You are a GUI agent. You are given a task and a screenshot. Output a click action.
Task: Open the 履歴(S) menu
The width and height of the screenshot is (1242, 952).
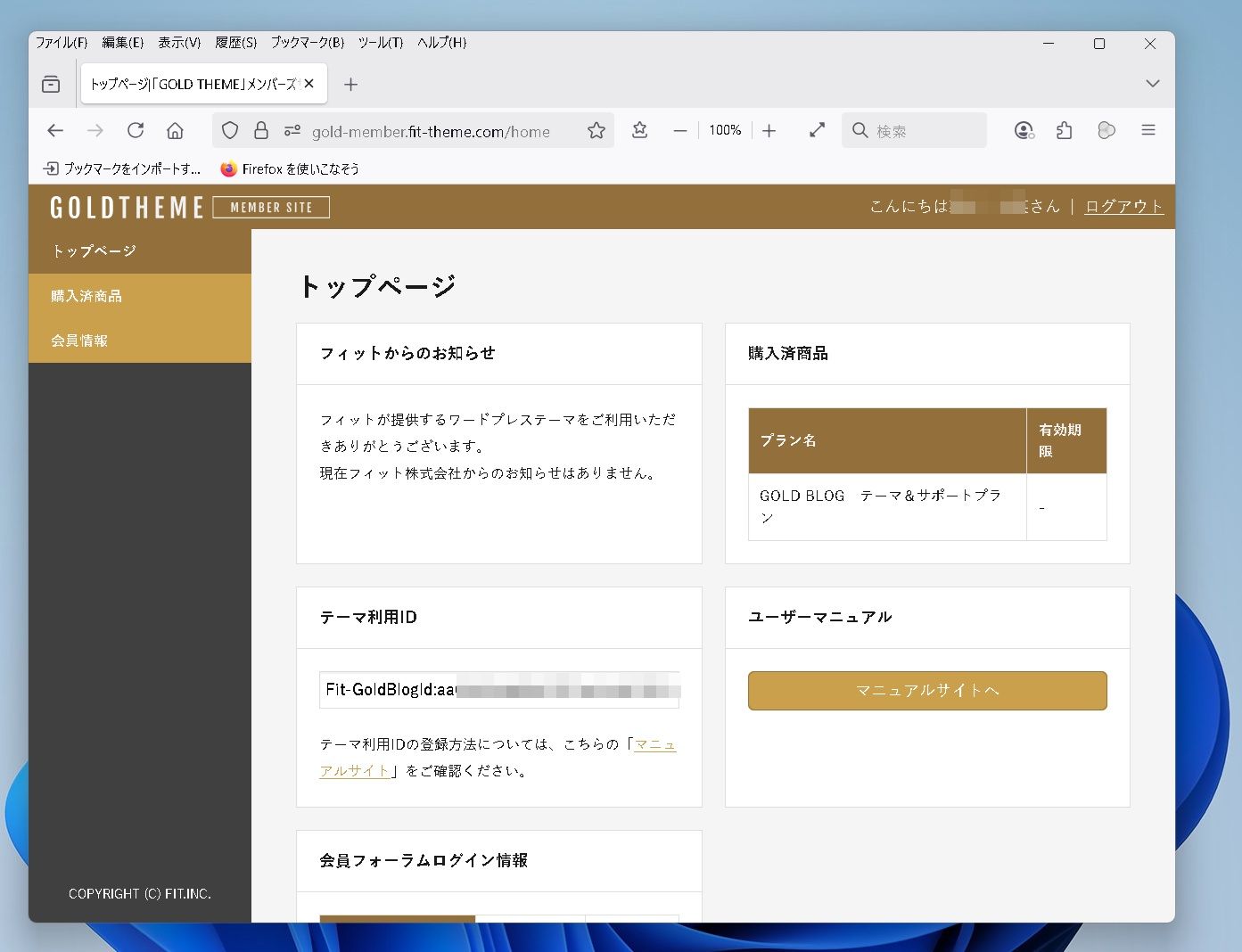pyautogui.click(x=235, y=43)
